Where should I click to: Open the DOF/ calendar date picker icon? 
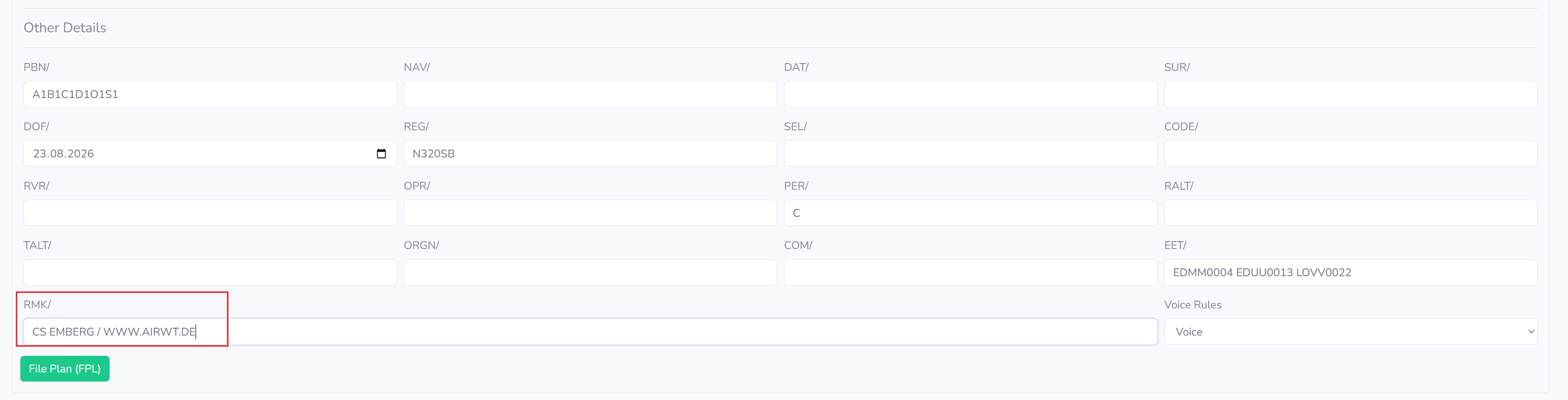381,154
